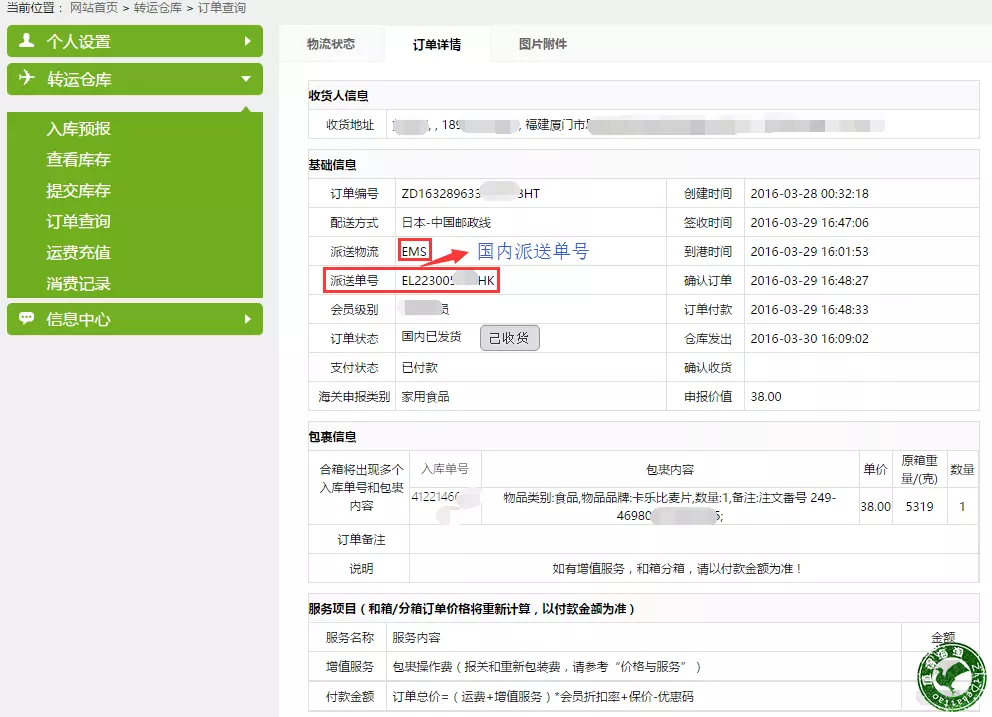The image size is (992, 717).
Task: Select the 订单详情 tab
Action: coord(437,44)
